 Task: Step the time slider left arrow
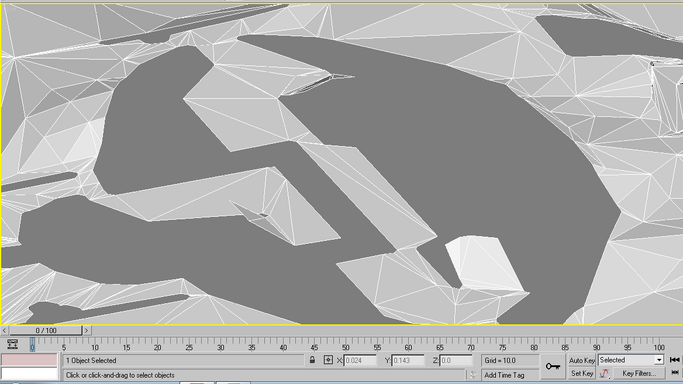click(4, 330)
